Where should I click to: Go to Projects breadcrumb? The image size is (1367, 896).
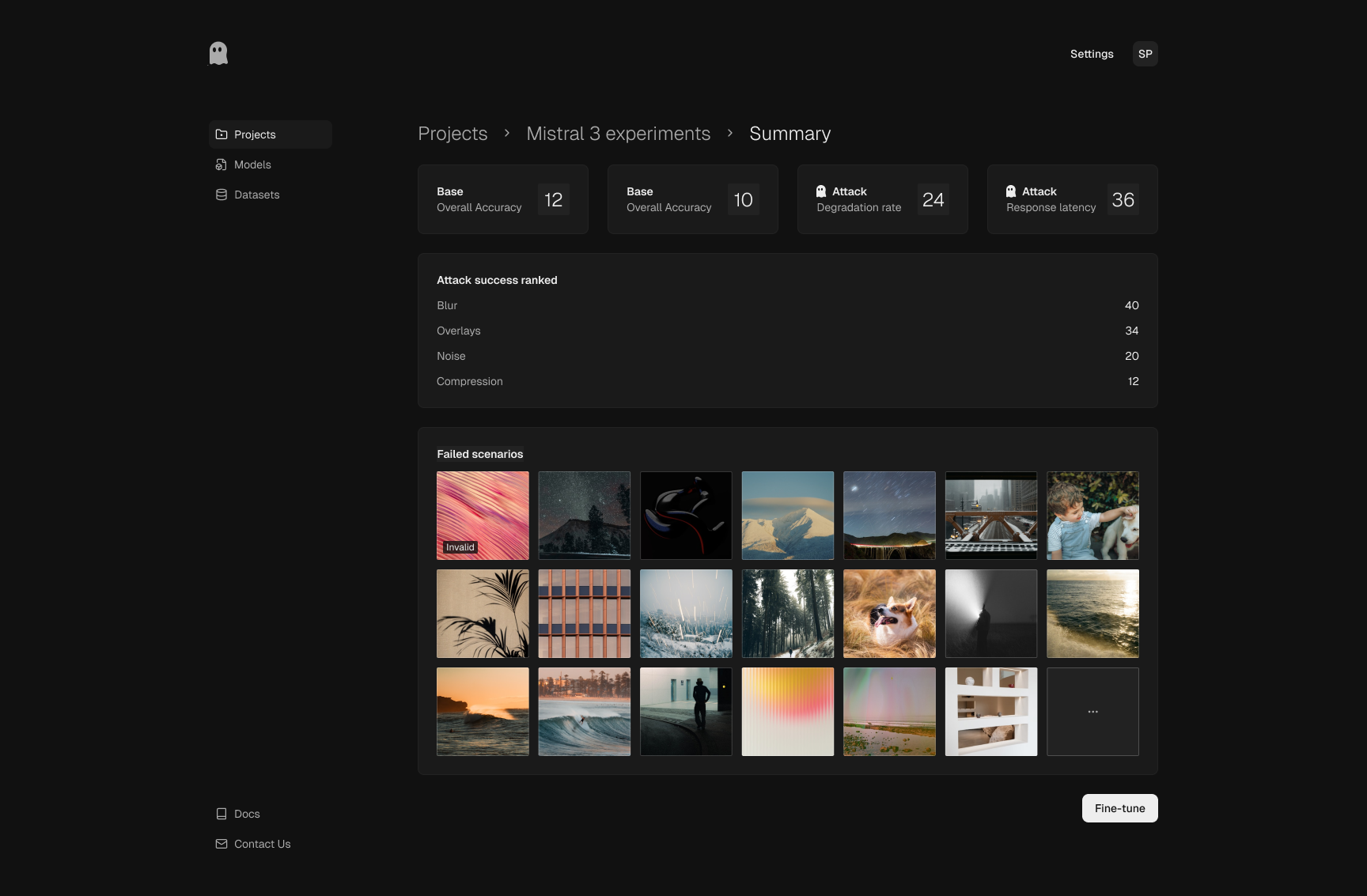coord(453,134)
